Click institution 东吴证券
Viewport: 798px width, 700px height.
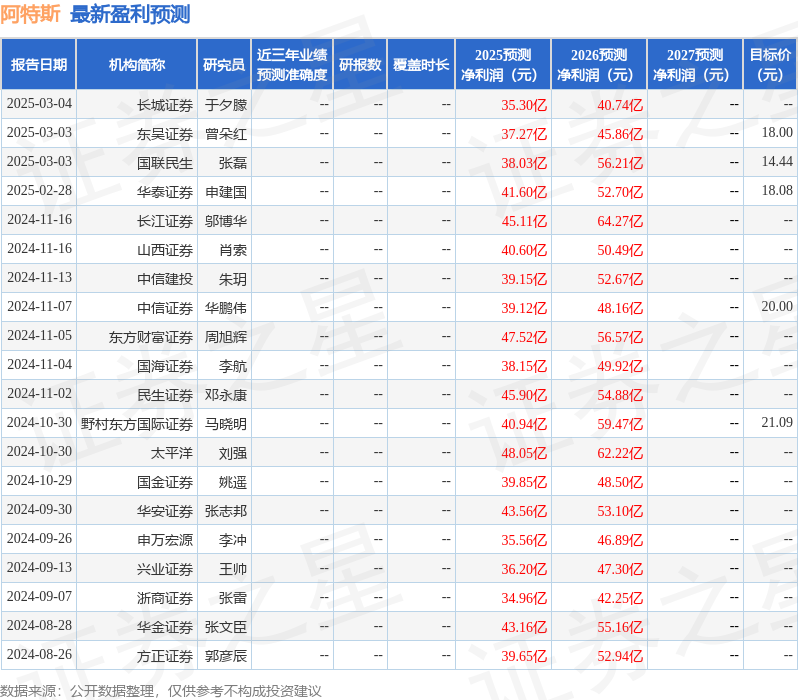click(165, 134)
